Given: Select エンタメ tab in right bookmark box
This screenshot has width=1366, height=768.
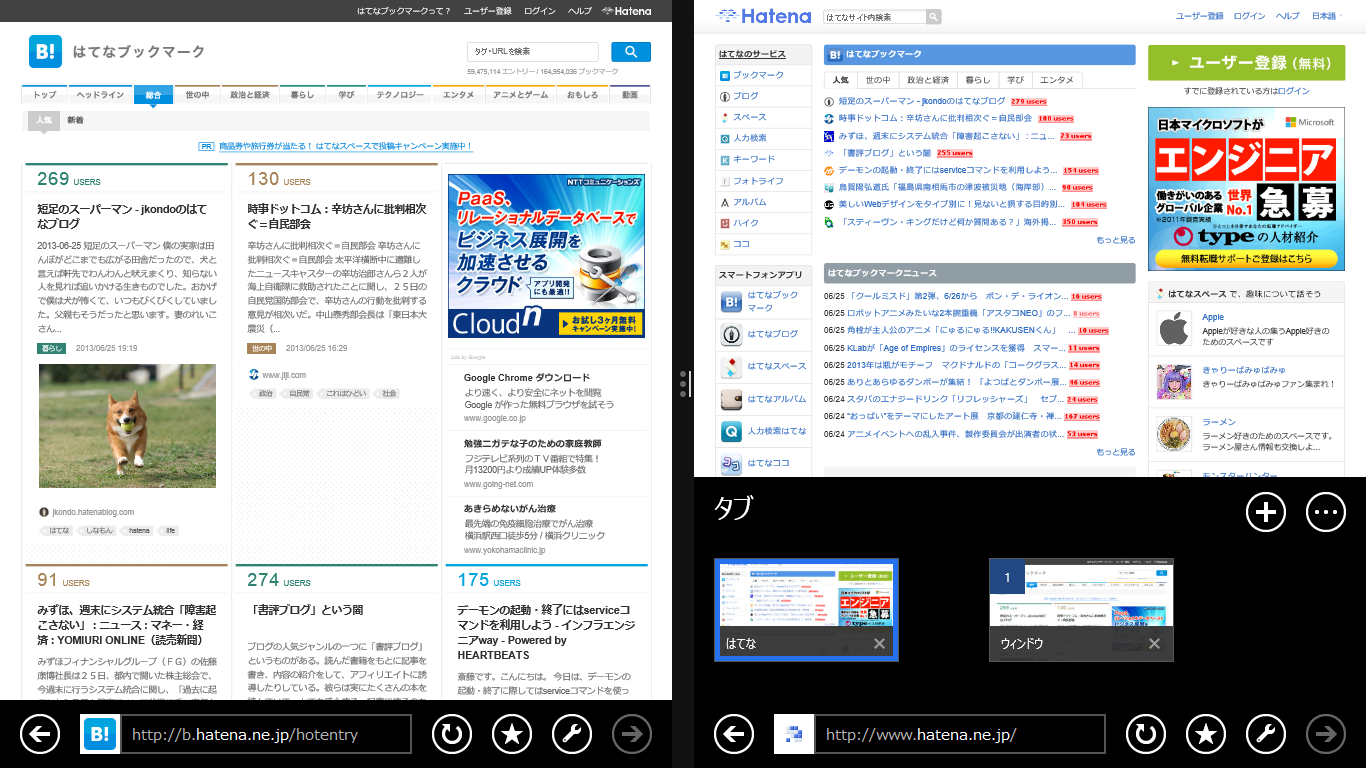Looking at the screenshot, I should tap(1057, 80).
